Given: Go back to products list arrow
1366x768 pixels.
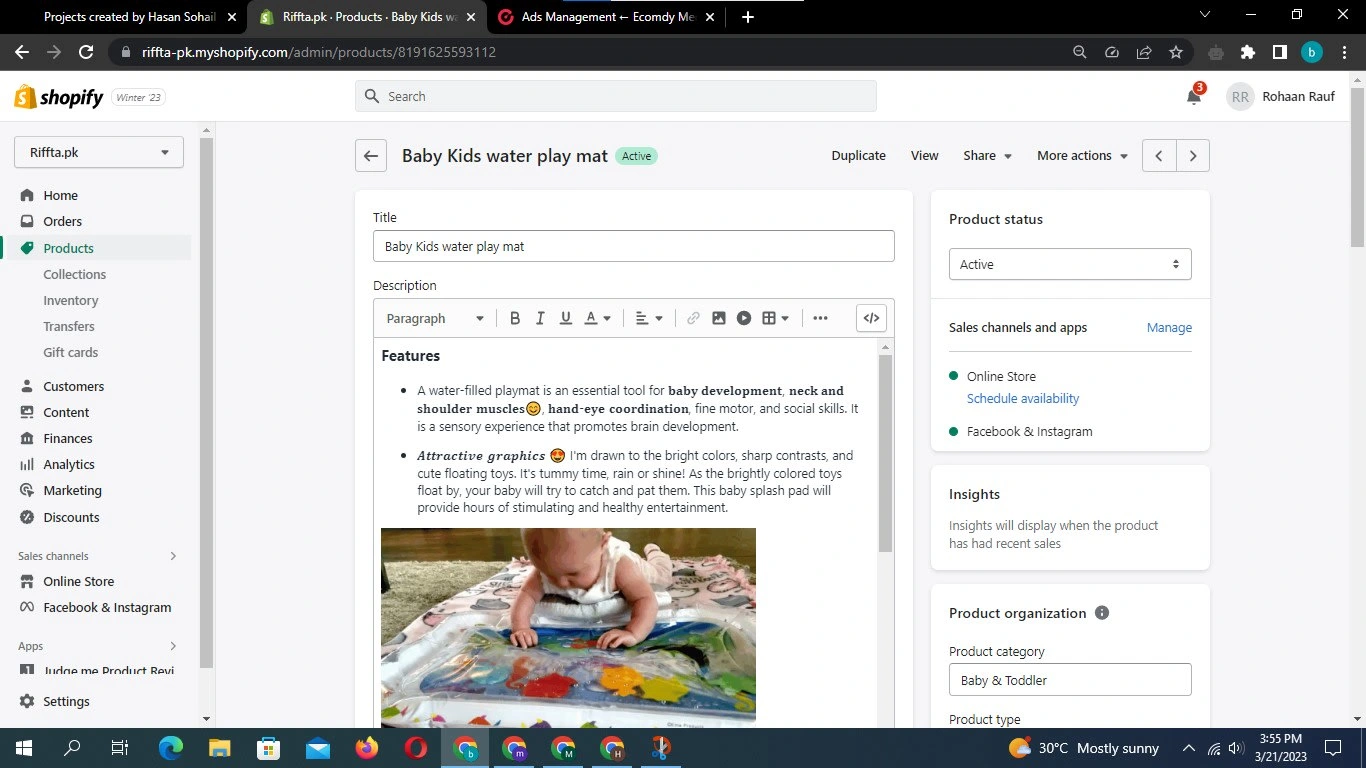Looking at the screenshot, I should [x=371, y=156].
